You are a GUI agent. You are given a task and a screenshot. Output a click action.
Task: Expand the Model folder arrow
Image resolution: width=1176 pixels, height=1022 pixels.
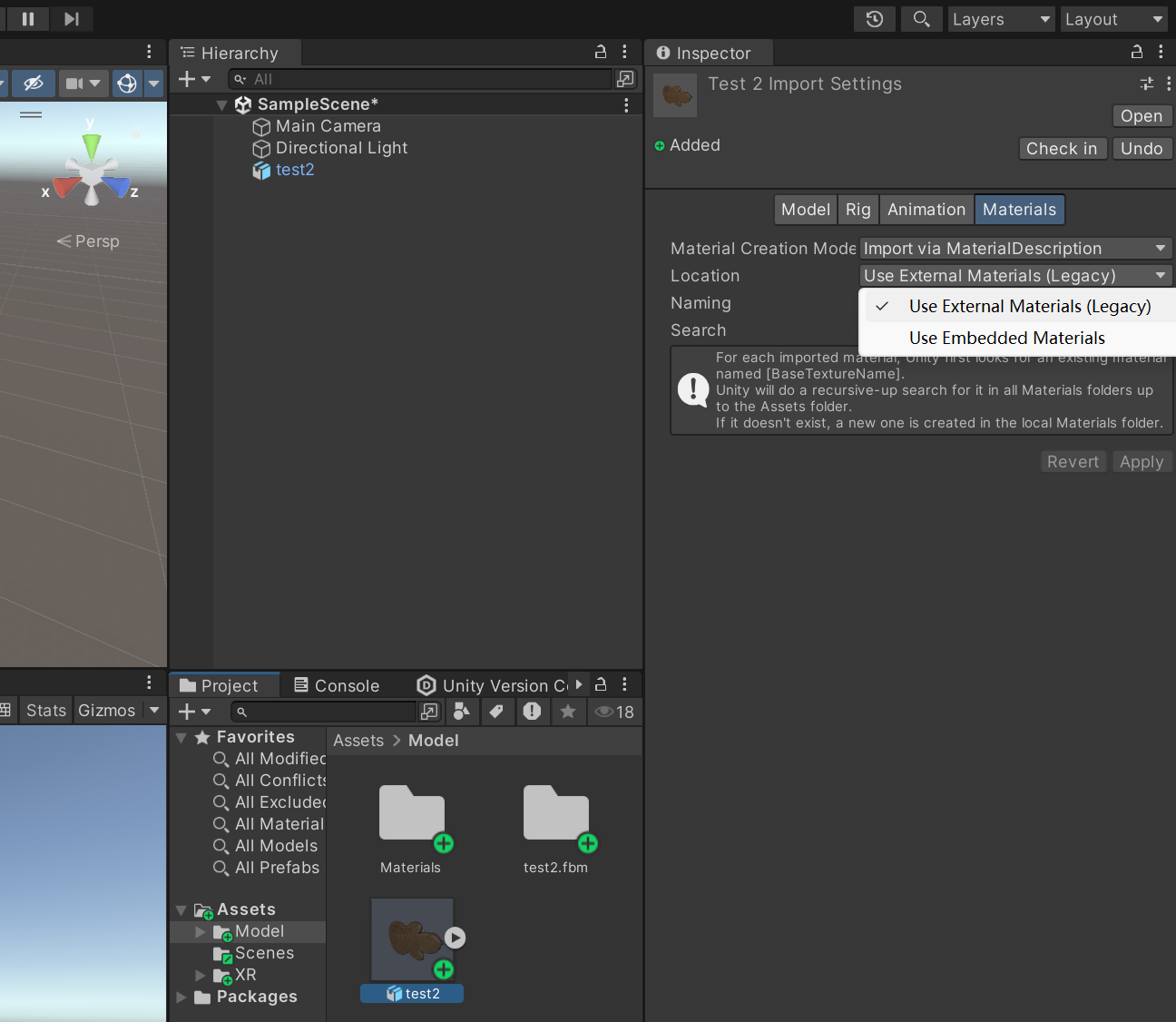tap(201, 932)
